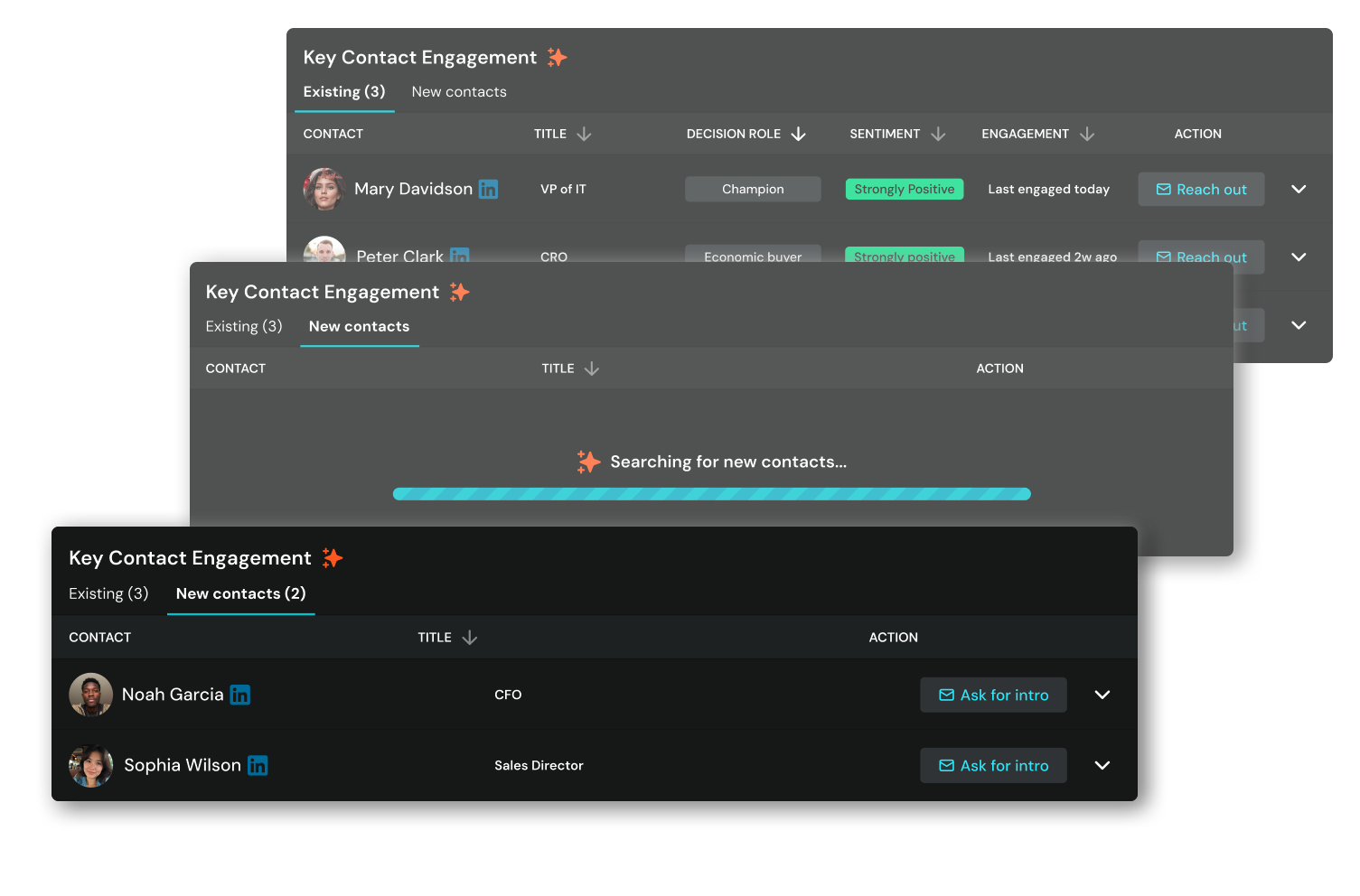Viewport: 1360px width, 896px height.
Task: Expand Mary Davidson's row details
Action: (x=1299, y=189)
